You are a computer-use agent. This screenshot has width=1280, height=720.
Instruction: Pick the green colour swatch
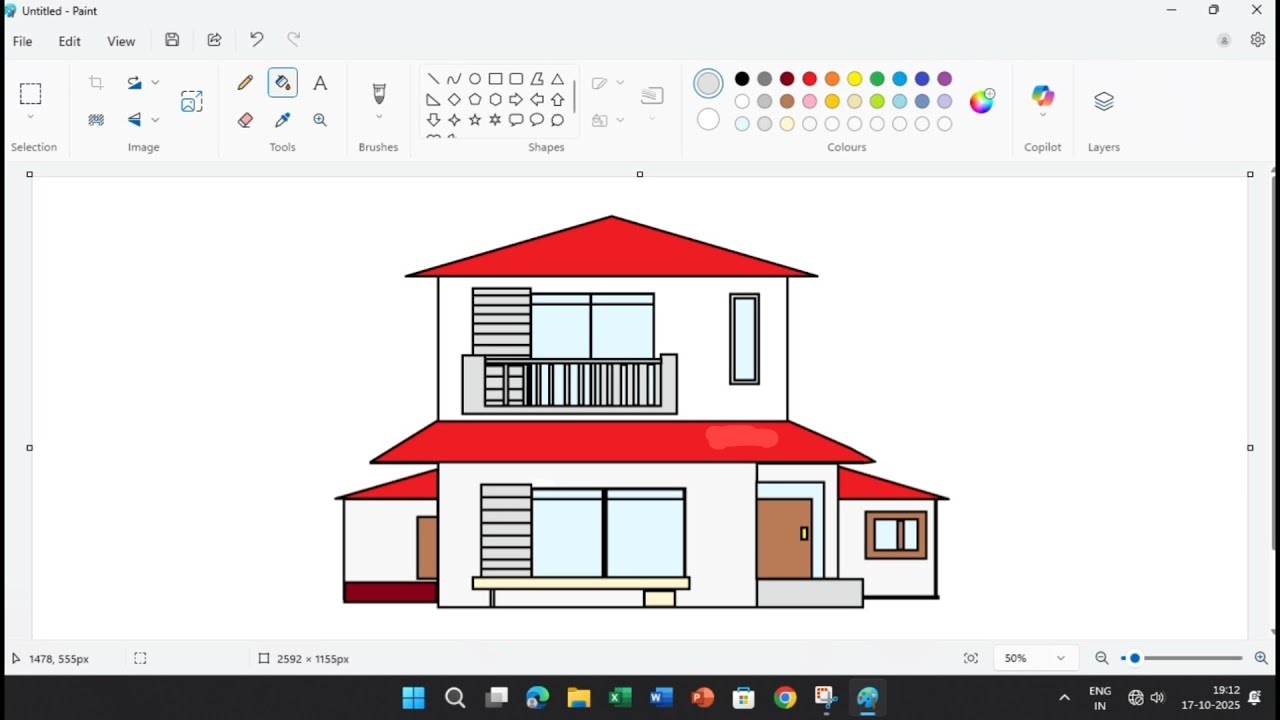(x=877, y=79)
